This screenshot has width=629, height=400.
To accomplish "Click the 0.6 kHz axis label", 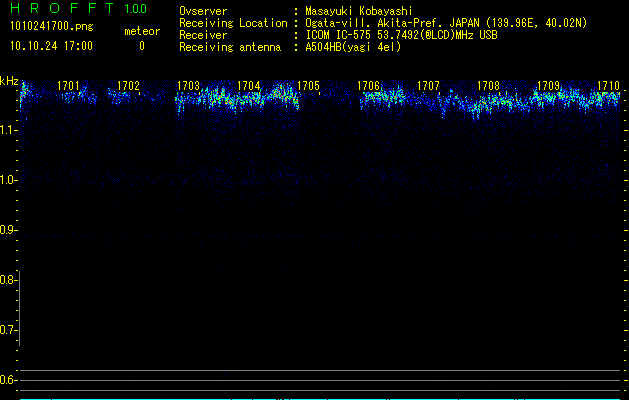I will (8, 380).
